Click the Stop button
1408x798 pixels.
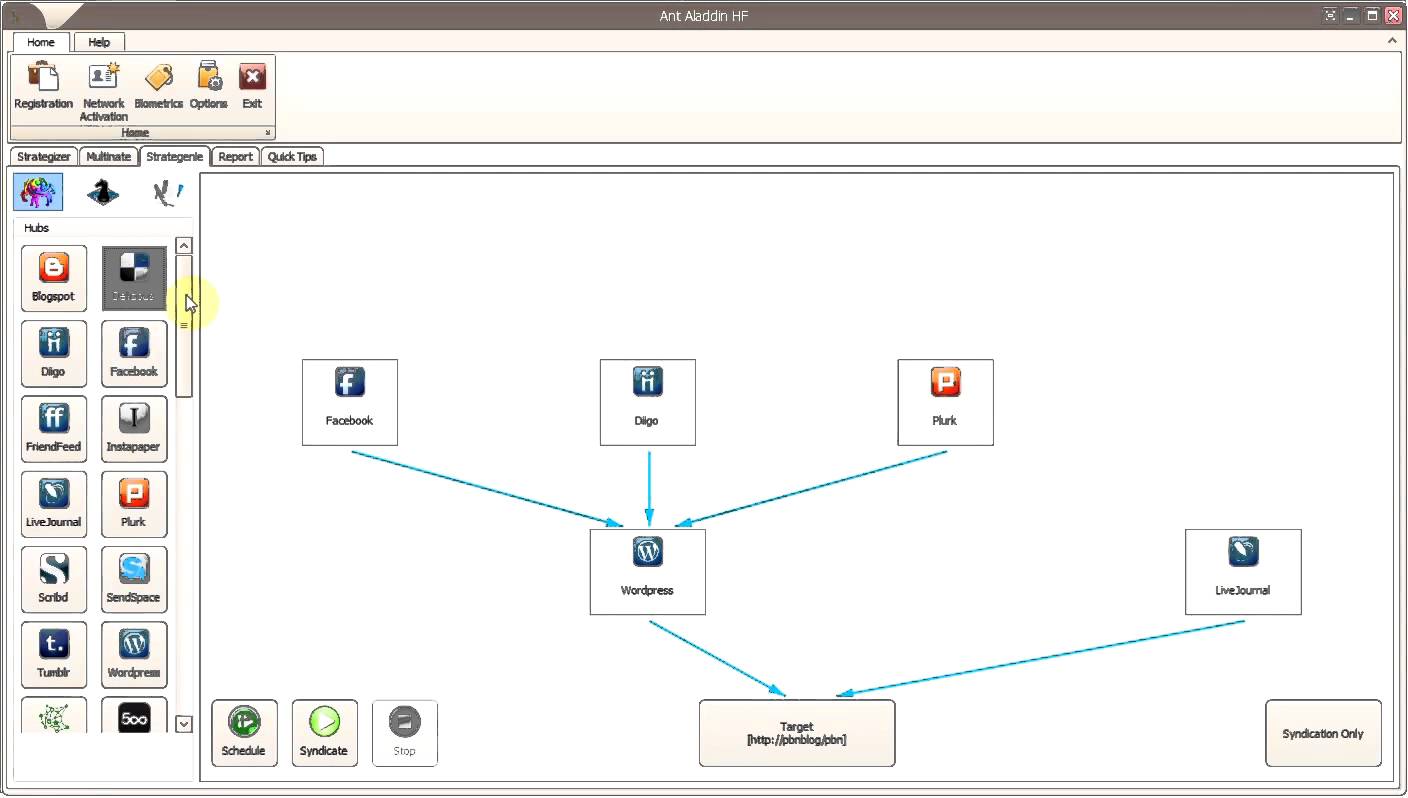tap(405, 733)
